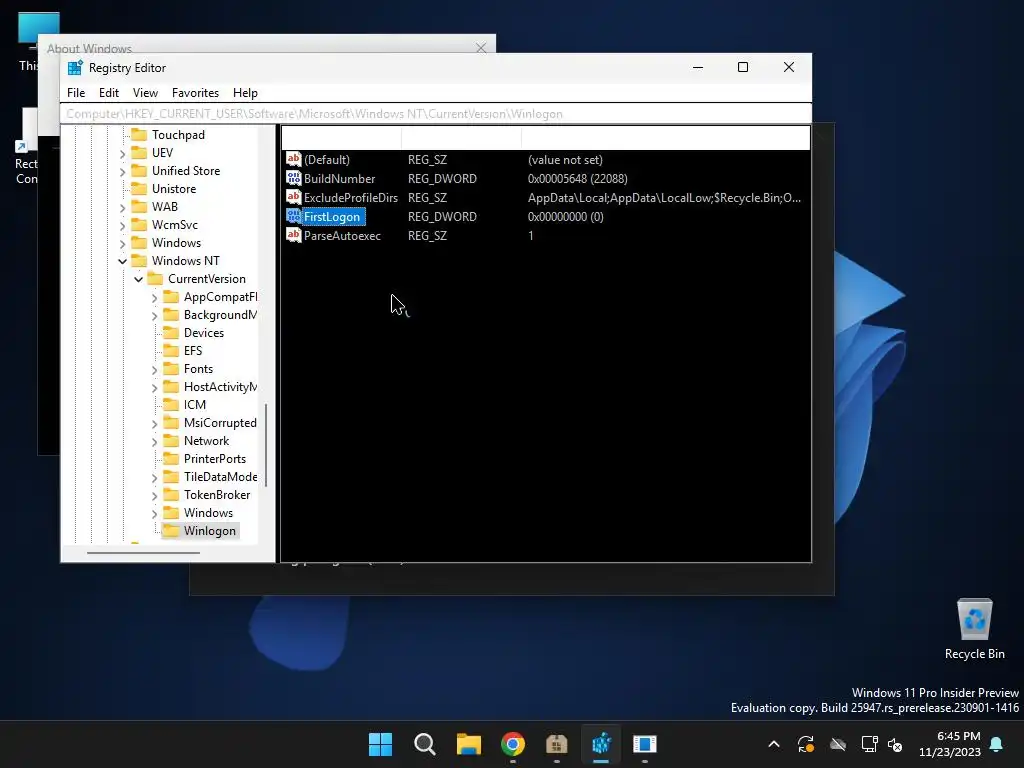Open the File menu
This screenshot has width=1024, height=768.
click(x=76, y=93)
